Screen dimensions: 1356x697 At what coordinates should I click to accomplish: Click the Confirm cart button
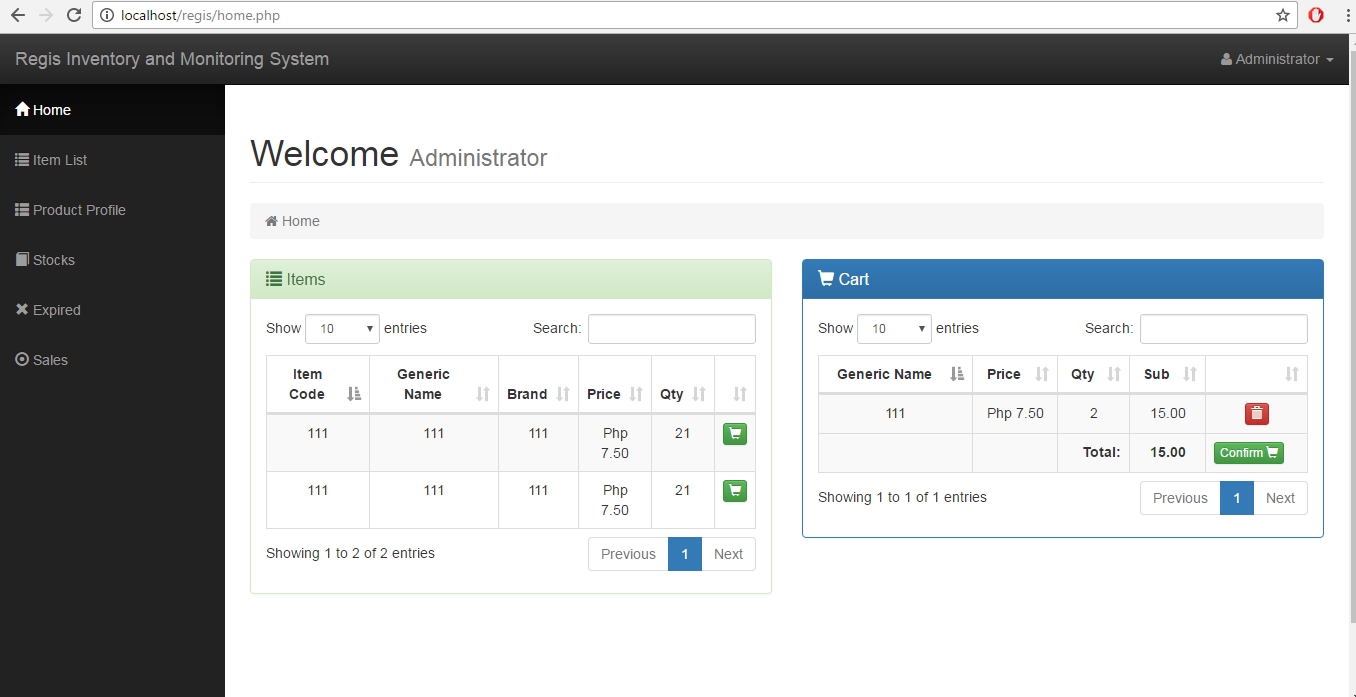tap(1249, 453)
